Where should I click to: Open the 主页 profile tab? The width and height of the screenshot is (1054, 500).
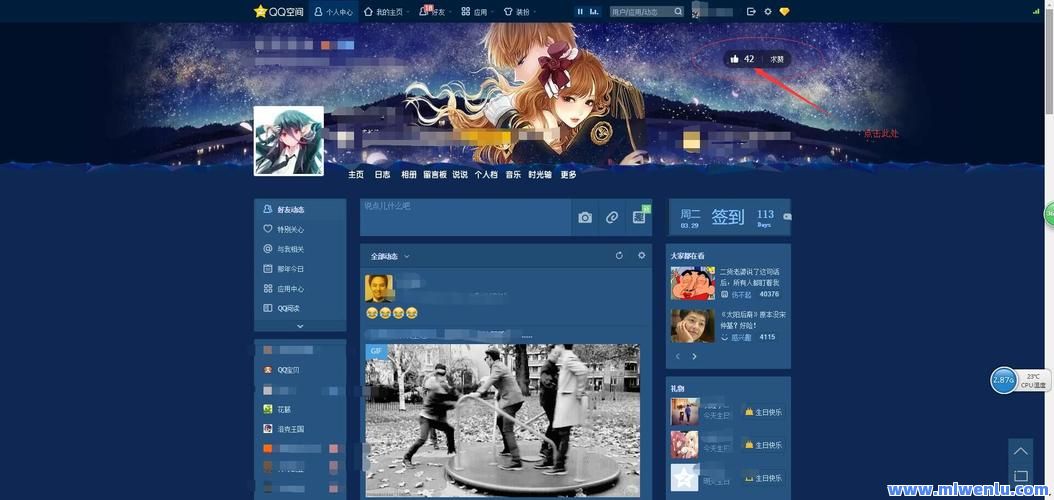click(356, 174)
